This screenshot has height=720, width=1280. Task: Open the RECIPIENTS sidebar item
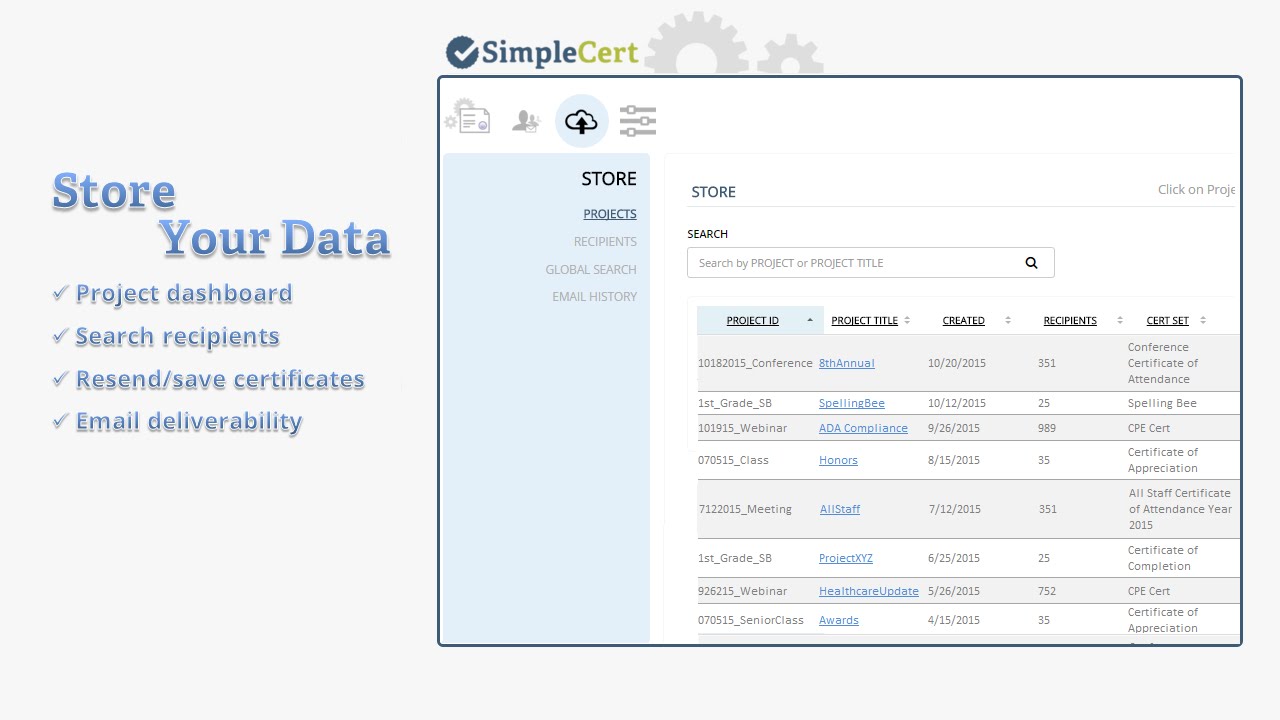[605, 242]
